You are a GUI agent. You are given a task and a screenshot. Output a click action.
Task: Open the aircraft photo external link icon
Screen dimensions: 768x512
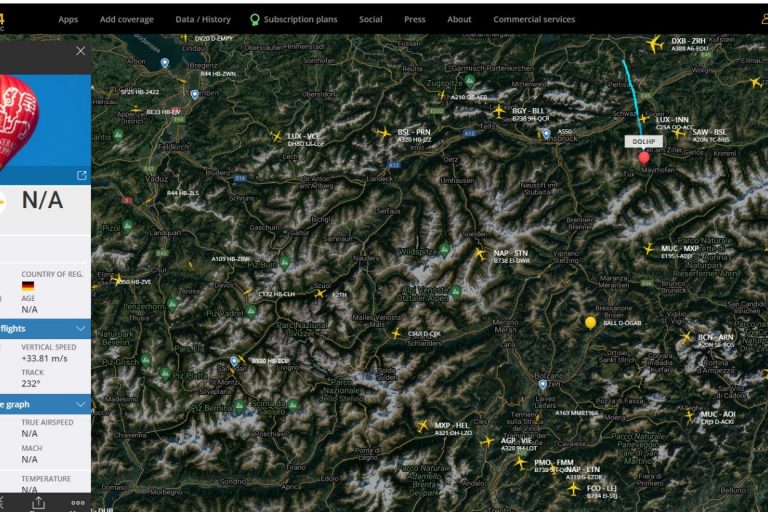(81, 176)
